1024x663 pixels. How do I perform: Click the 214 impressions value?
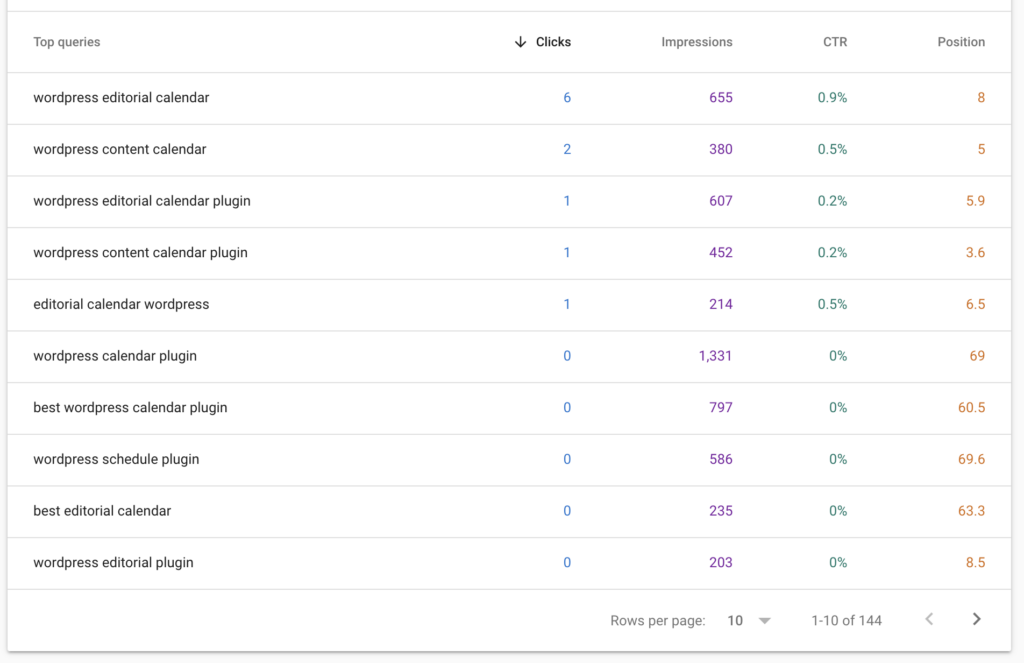click(721, 304)
